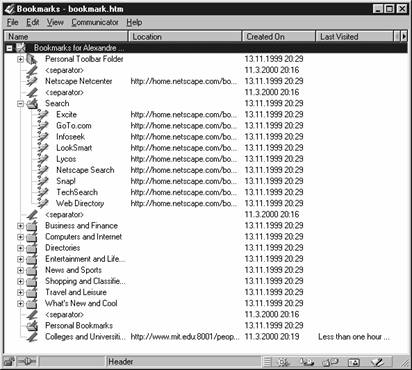The image size is (412, 370).
Task: Click the "Header" status bar text
Action: 121,362
